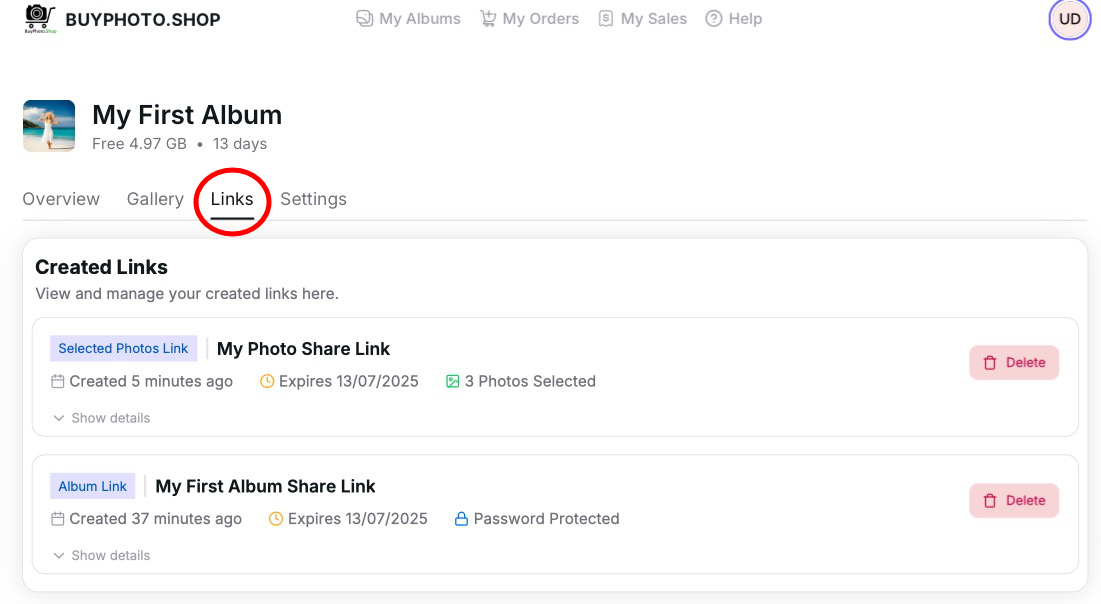Expand Show details for My Photo Share Link
The image size is (1101, 604).
(x=102, y=418)
